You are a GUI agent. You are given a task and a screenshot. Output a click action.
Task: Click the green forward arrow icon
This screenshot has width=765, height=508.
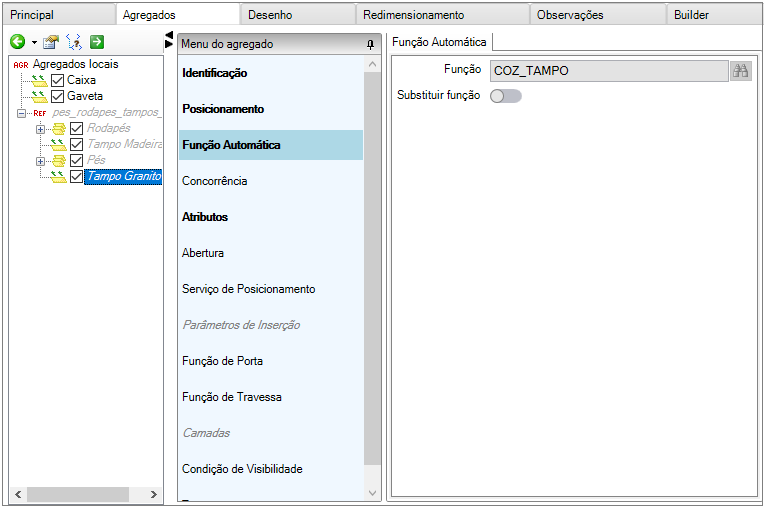(x=97, y=42)
